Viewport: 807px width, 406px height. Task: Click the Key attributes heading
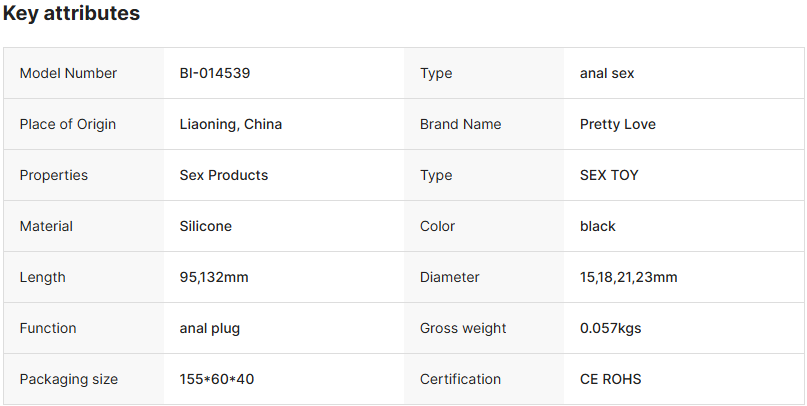(71, 14)
